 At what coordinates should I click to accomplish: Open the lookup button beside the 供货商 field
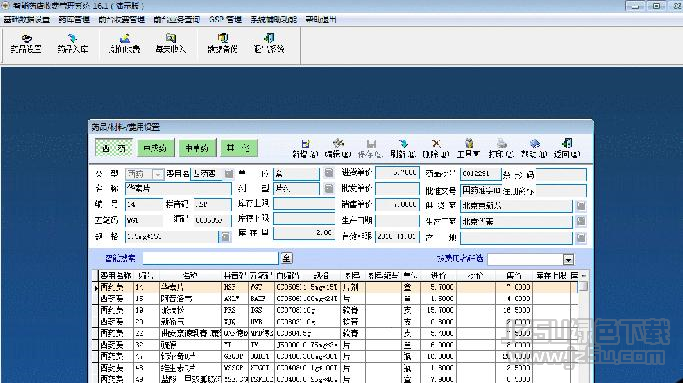click(581, 206)
